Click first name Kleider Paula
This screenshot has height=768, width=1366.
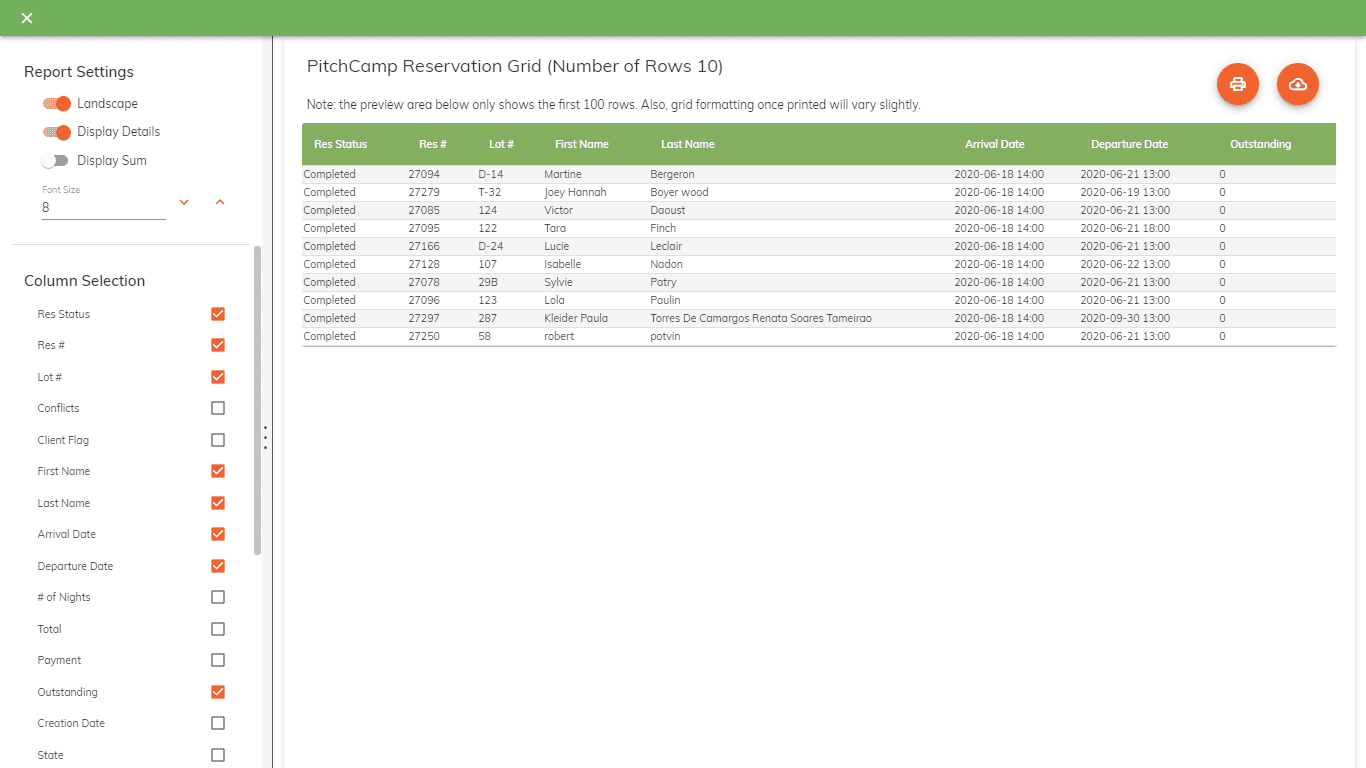[x=576, y=318]
